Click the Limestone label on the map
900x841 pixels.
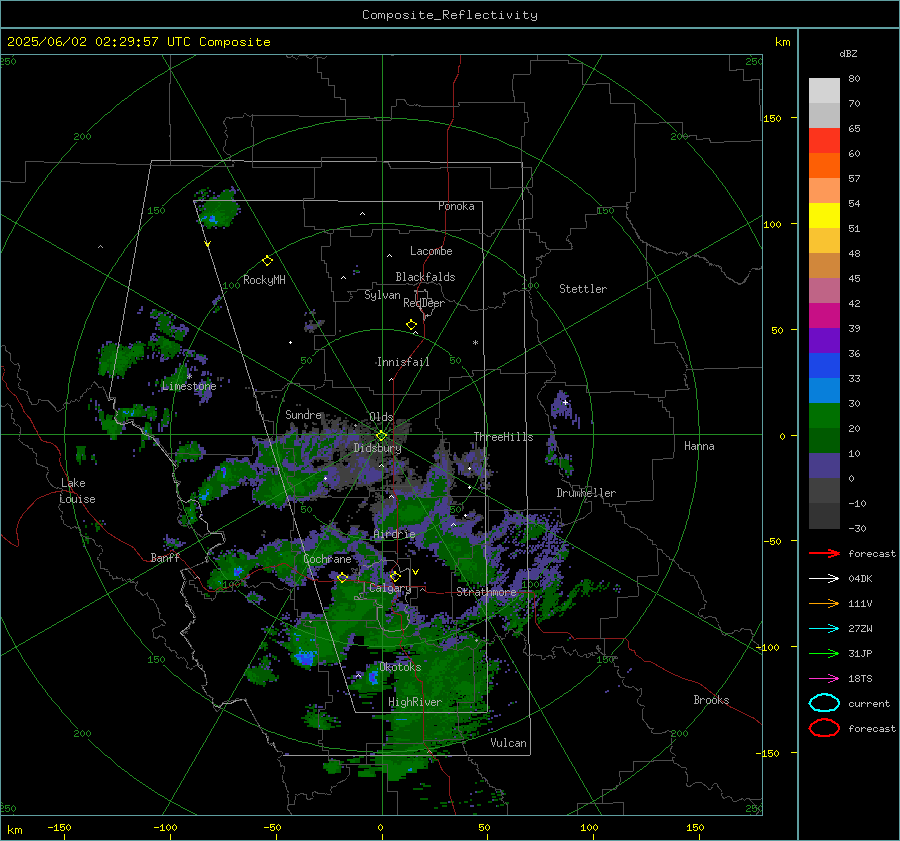point(189,386)
